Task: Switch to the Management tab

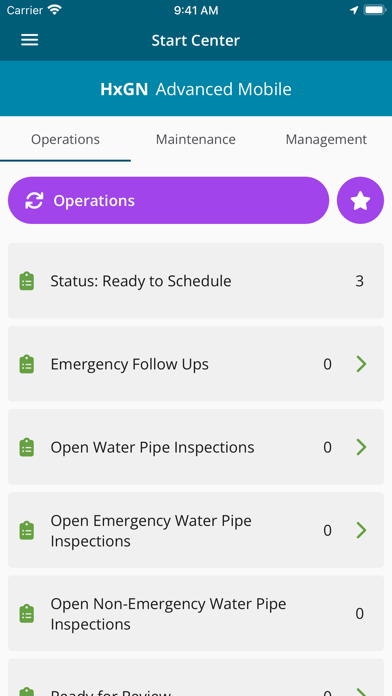Action: coord(326,139)
